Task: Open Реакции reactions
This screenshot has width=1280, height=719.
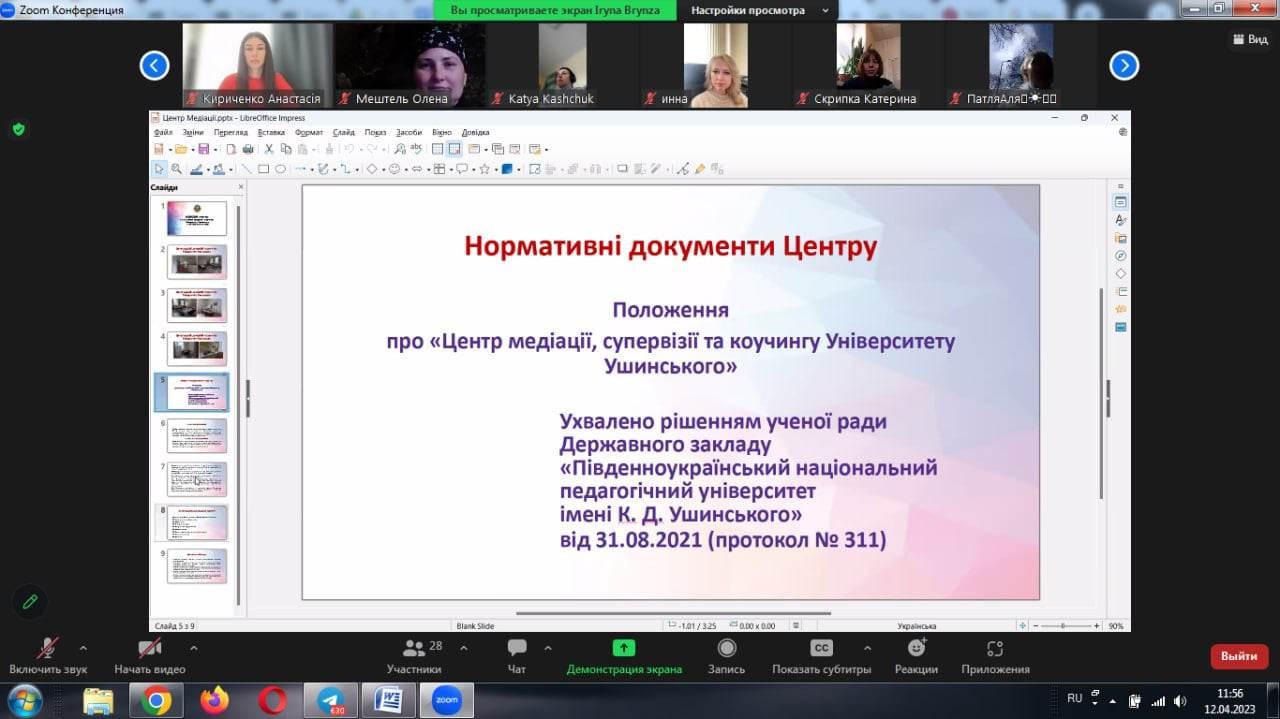Action: click(916, 657)
